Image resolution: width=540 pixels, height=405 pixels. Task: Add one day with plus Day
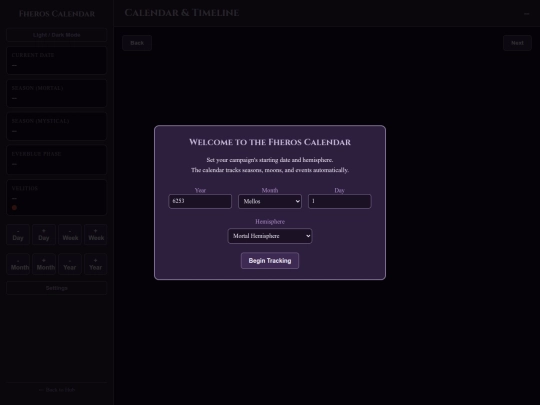coord(44,235)
